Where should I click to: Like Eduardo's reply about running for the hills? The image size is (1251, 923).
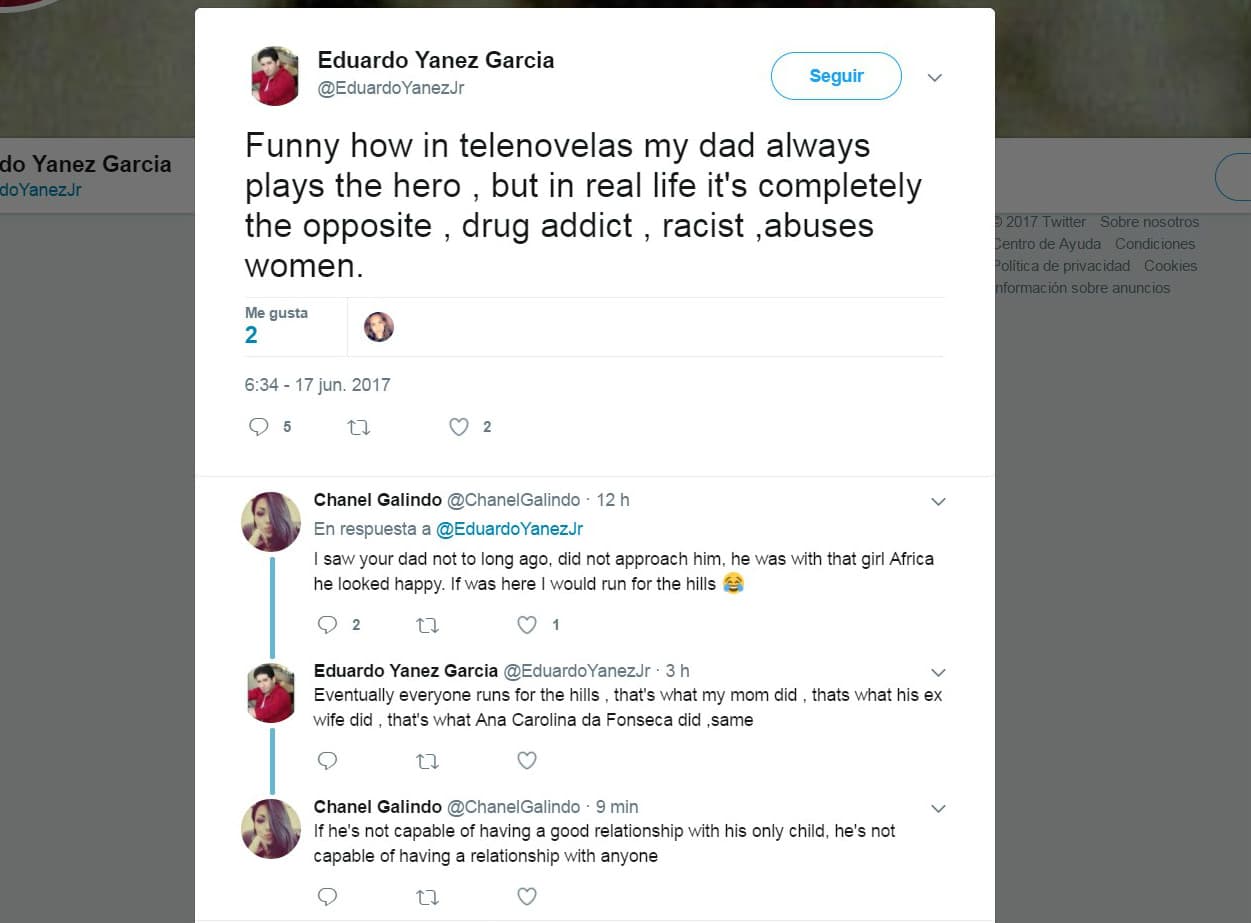point(527,761)
